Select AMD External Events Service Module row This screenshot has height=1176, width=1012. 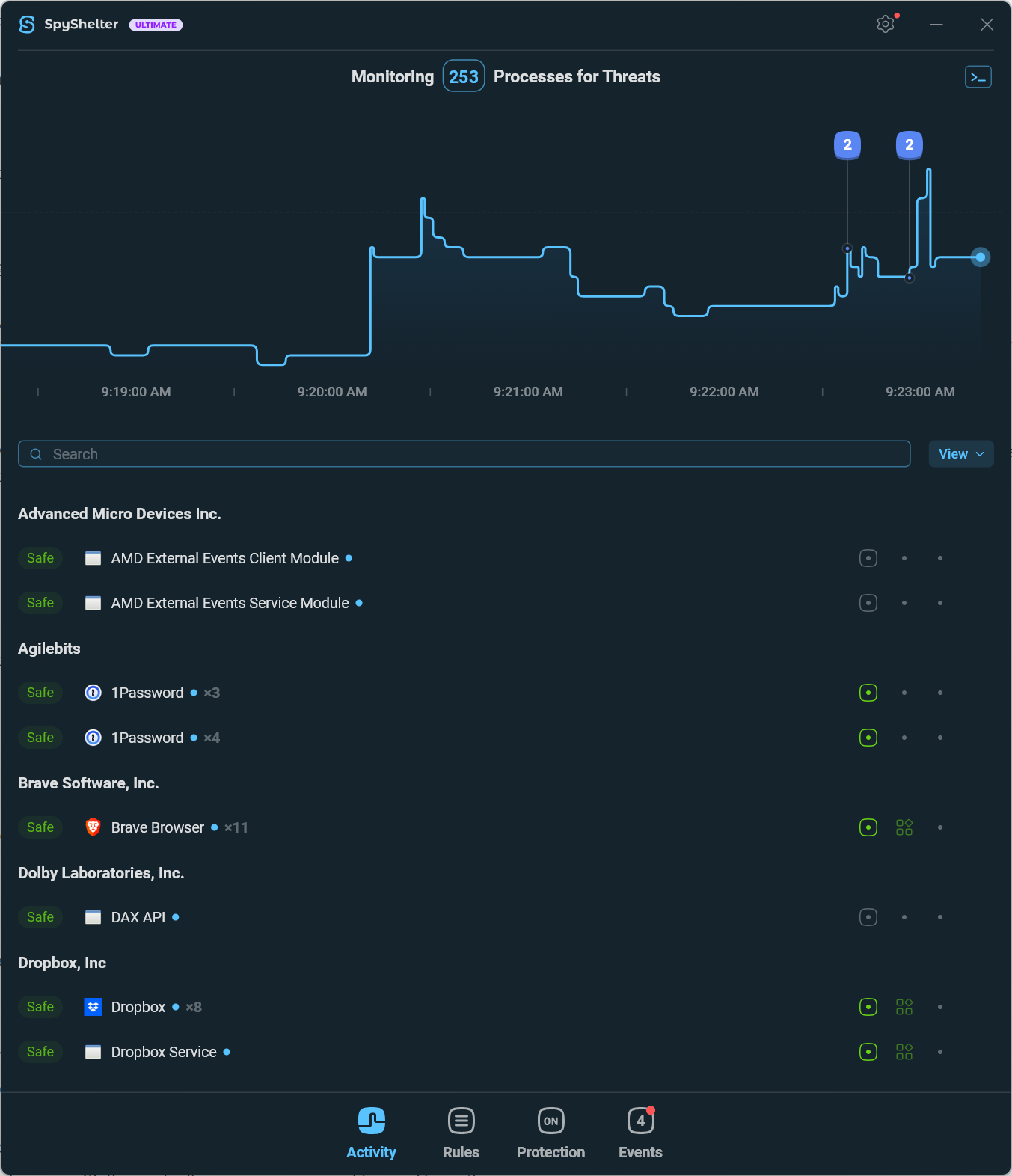point(506,603)
